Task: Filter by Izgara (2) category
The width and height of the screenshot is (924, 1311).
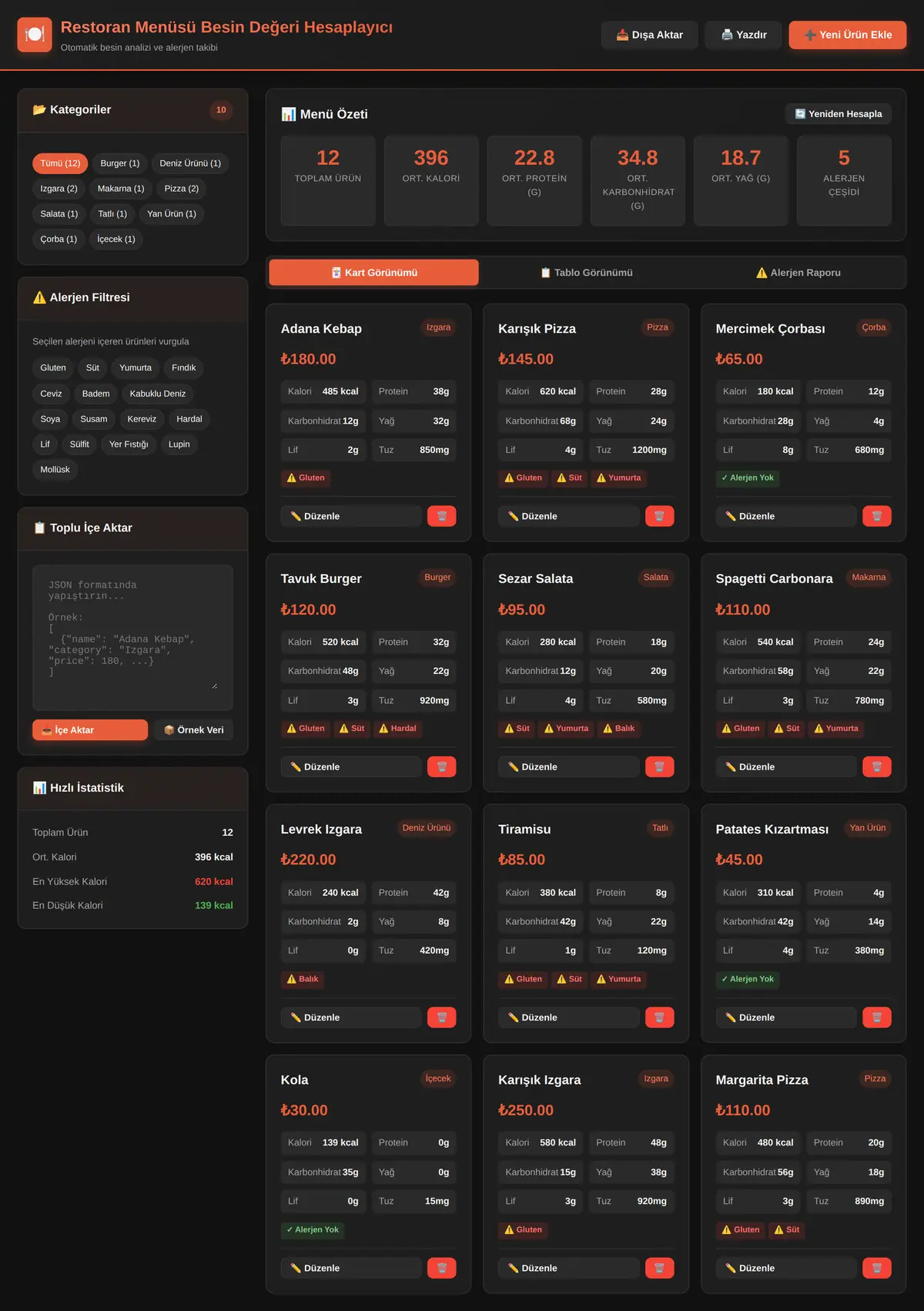Action: click(x=59, y=189)
